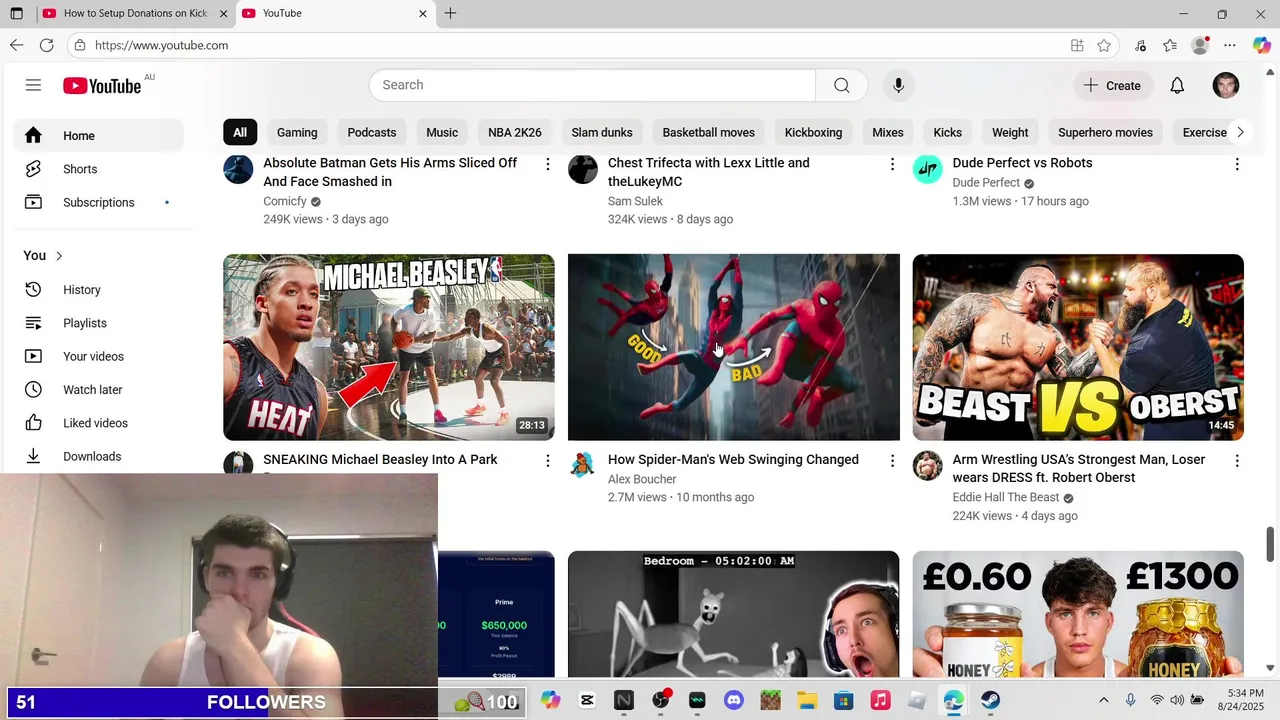The image size is (1280, 720).
Task: Open options for SNEAKING Michael Beasley video
Action: 547,461
